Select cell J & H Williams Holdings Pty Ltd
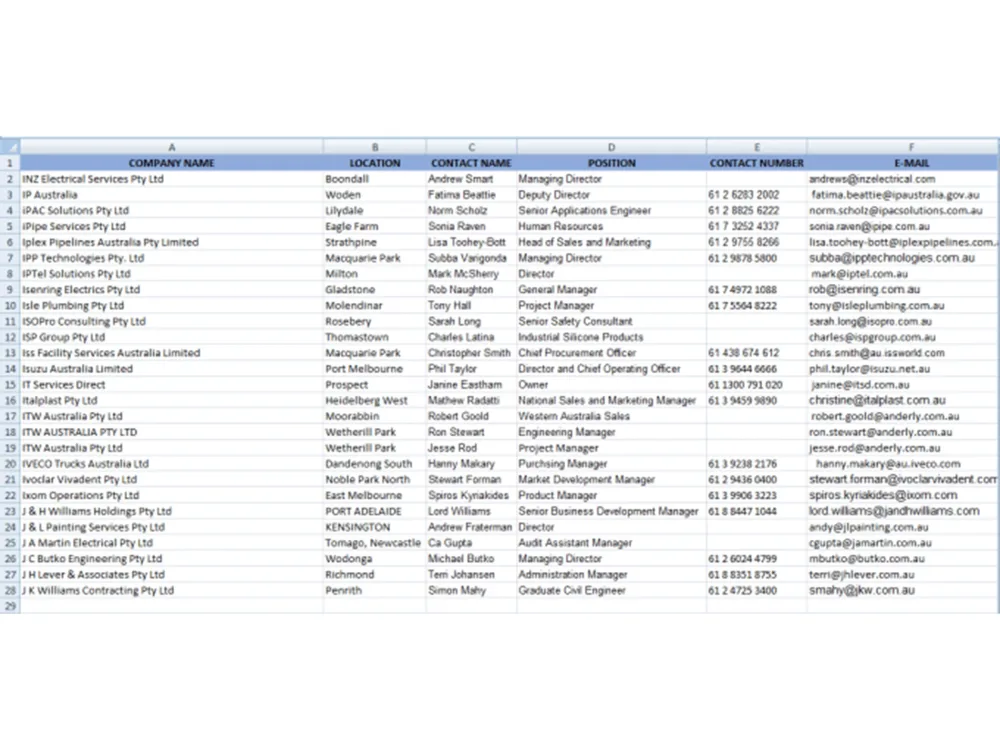 [172, 511]
